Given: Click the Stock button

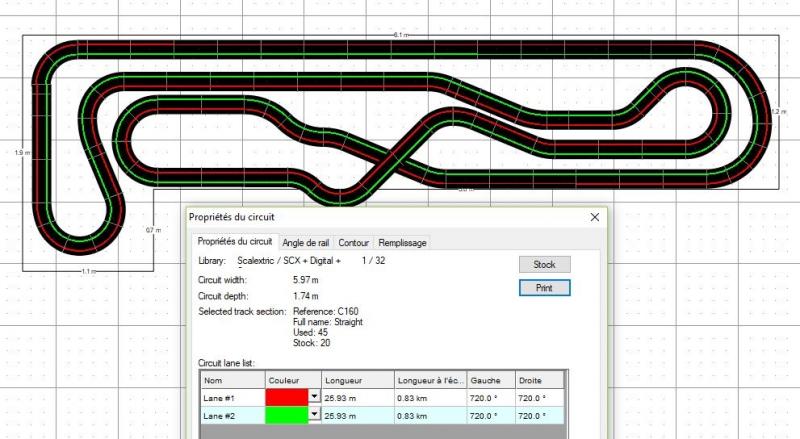Looking at the screenshot, I should (545, 265).
